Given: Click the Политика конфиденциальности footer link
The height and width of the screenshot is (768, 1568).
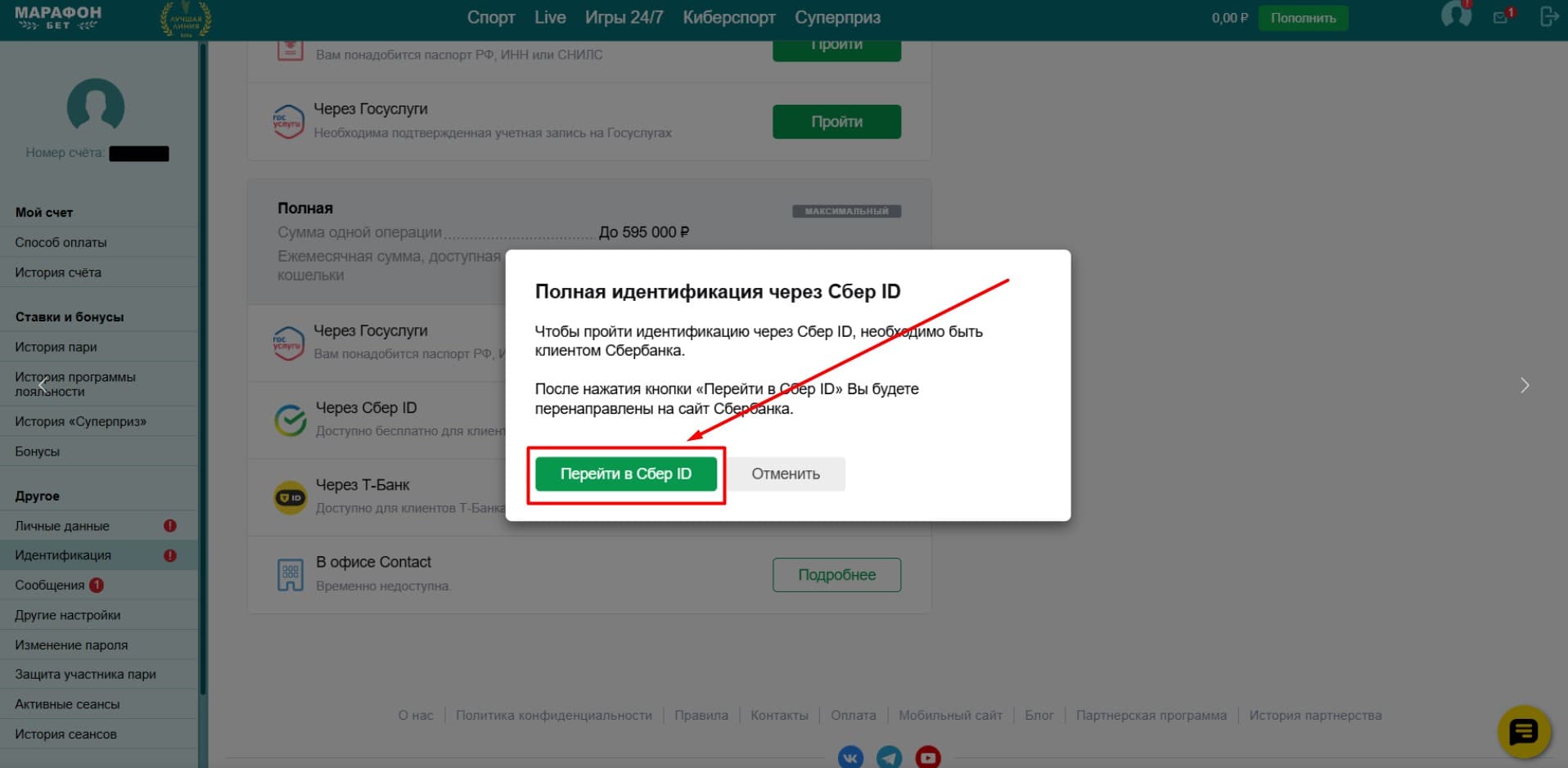Looking at the screenshot, I should click(554, 715).
